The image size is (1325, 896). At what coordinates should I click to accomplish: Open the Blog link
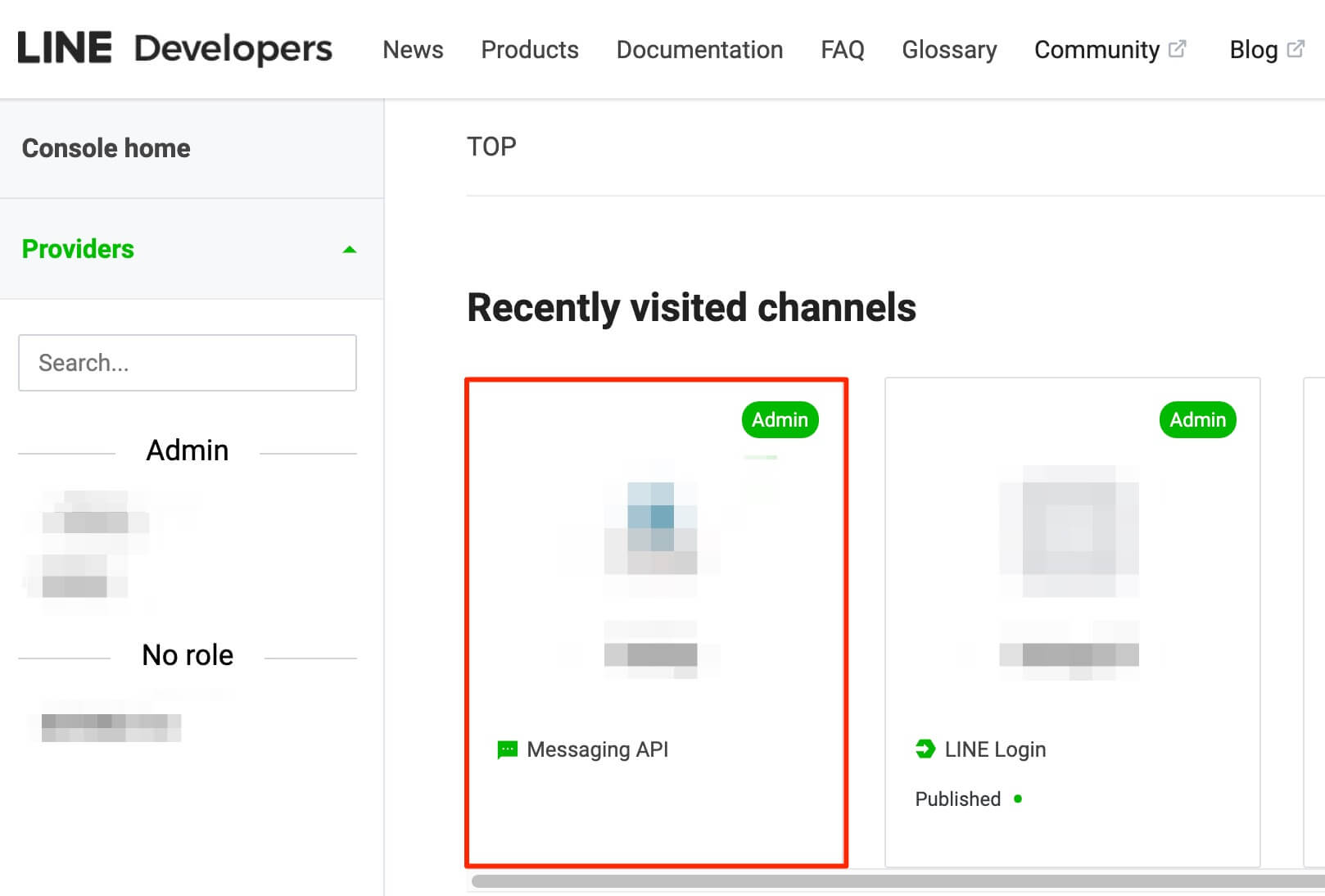(x=1267, y=50)
